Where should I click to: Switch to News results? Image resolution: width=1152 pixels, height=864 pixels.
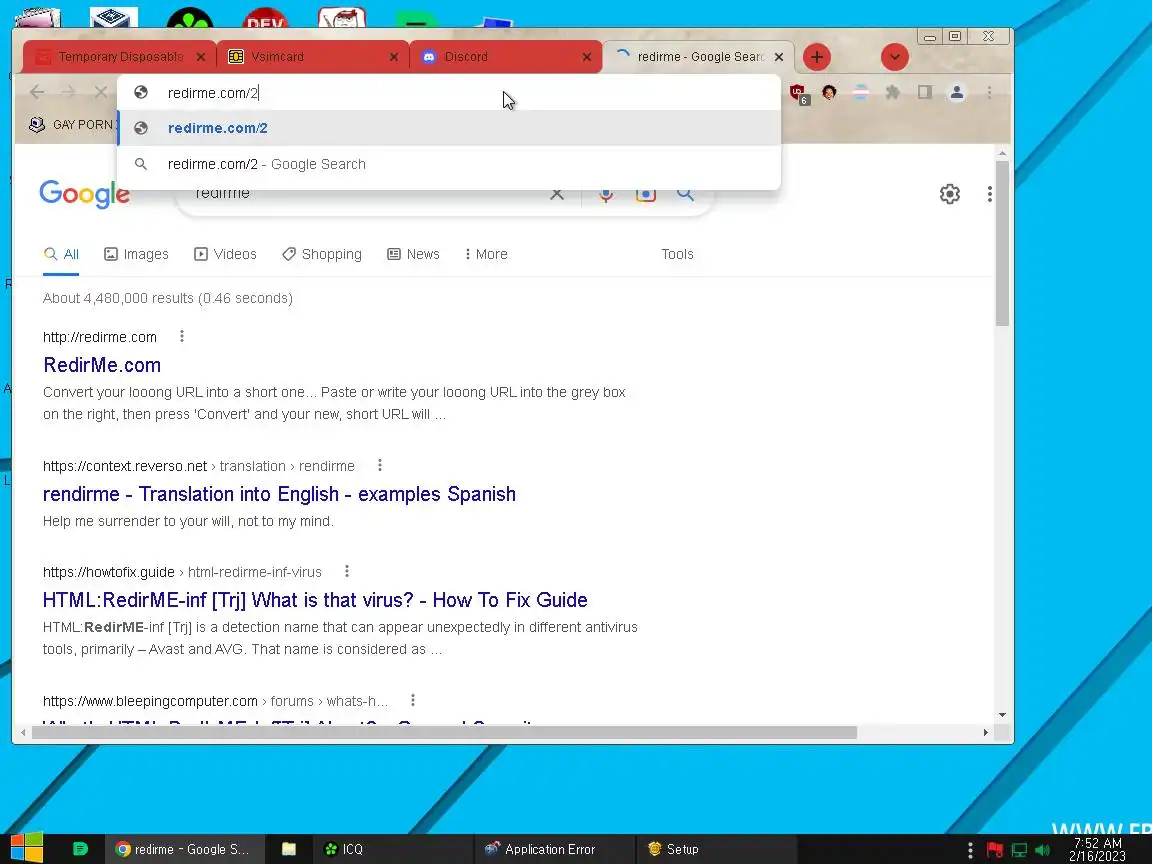click(413, 254)
